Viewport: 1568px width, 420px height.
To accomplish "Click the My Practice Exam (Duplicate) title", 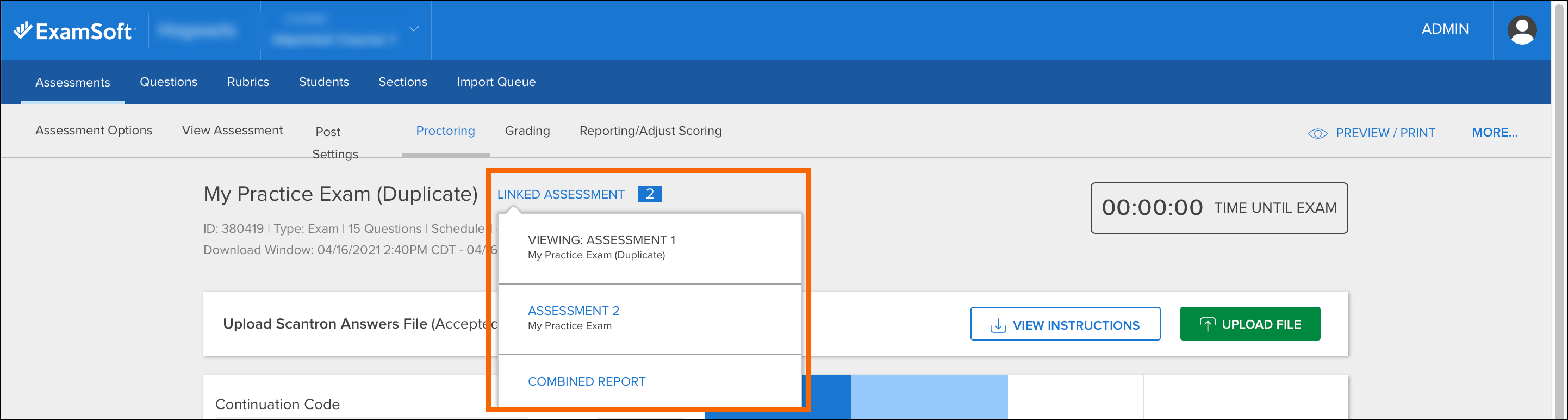I will pos(340,194).
